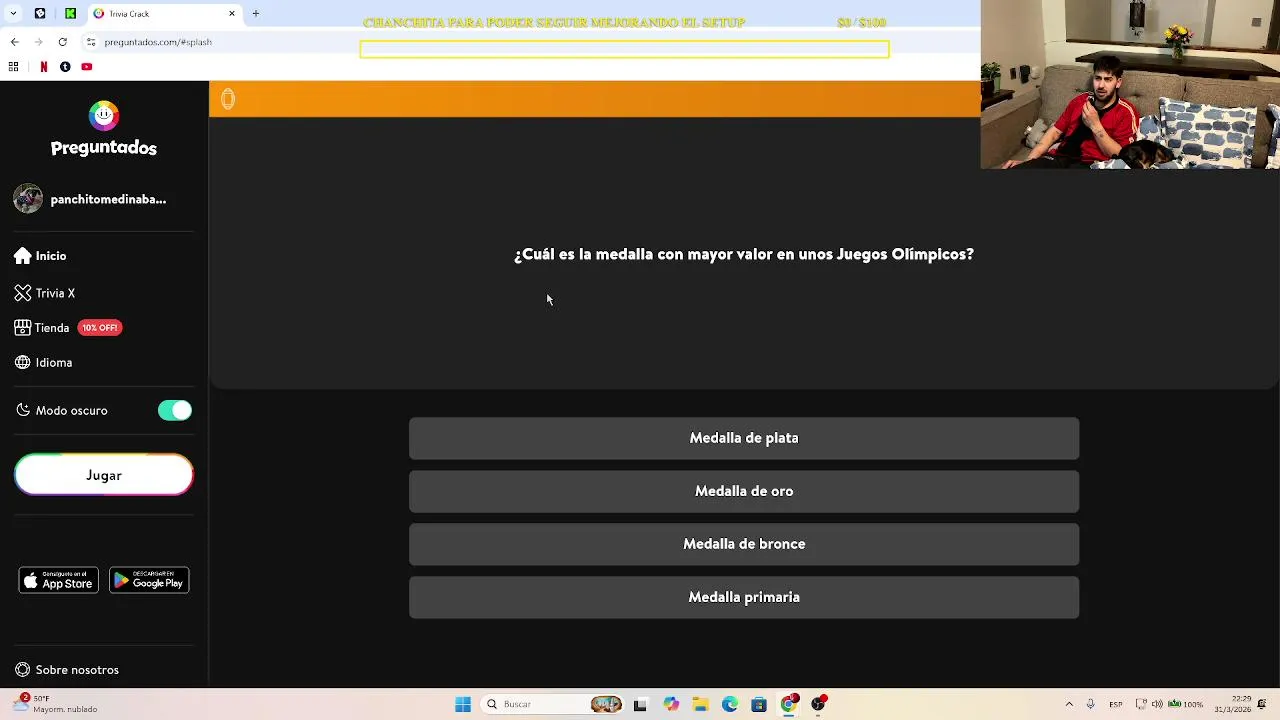Click the icon on the orange timer bar
Image resolution: width=1280 pixels, height=720 pixels.
point(228,99)
